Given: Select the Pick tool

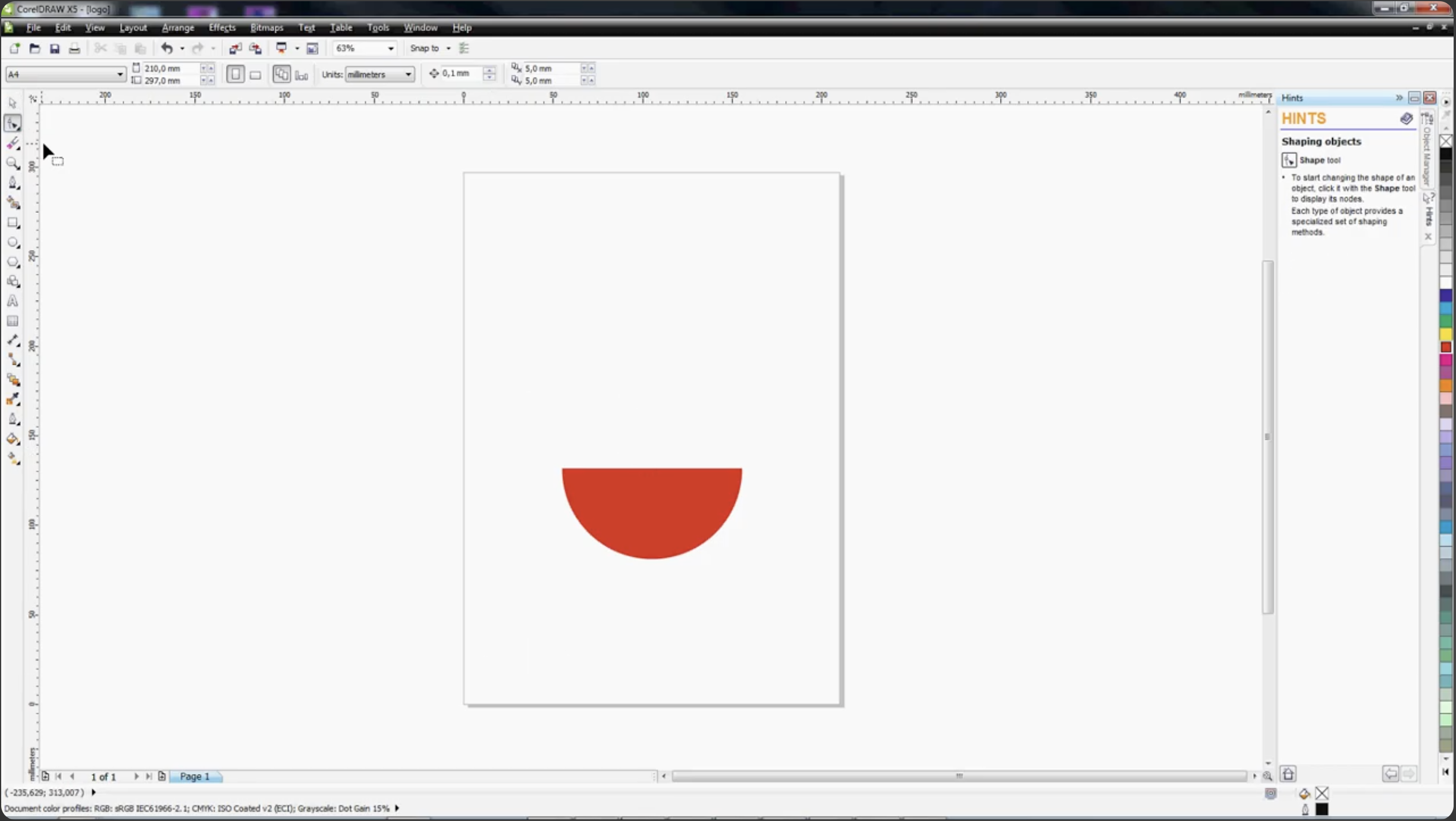Looking at the screenshot, I should pyautogui.click(x=12, y=102).
